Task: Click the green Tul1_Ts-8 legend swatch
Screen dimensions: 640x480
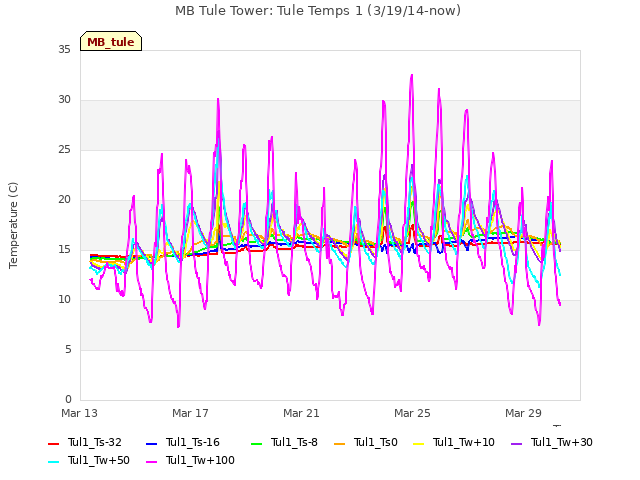Action: [256, 444]
